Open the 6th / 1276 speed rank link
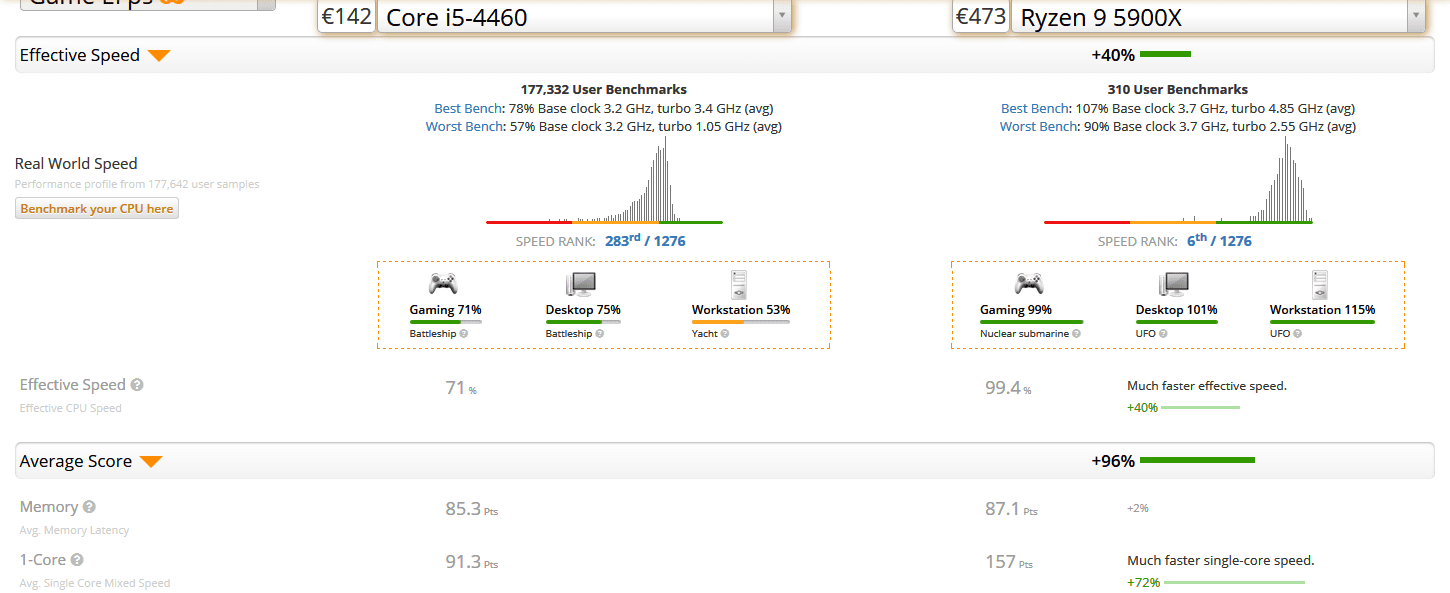 tap(1218, 240)
